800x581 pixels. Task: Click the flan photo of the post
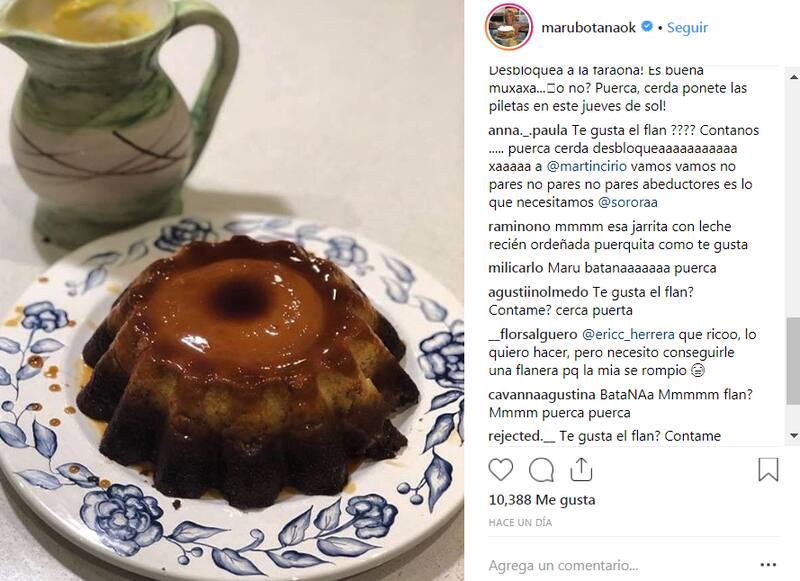point(232,290)
